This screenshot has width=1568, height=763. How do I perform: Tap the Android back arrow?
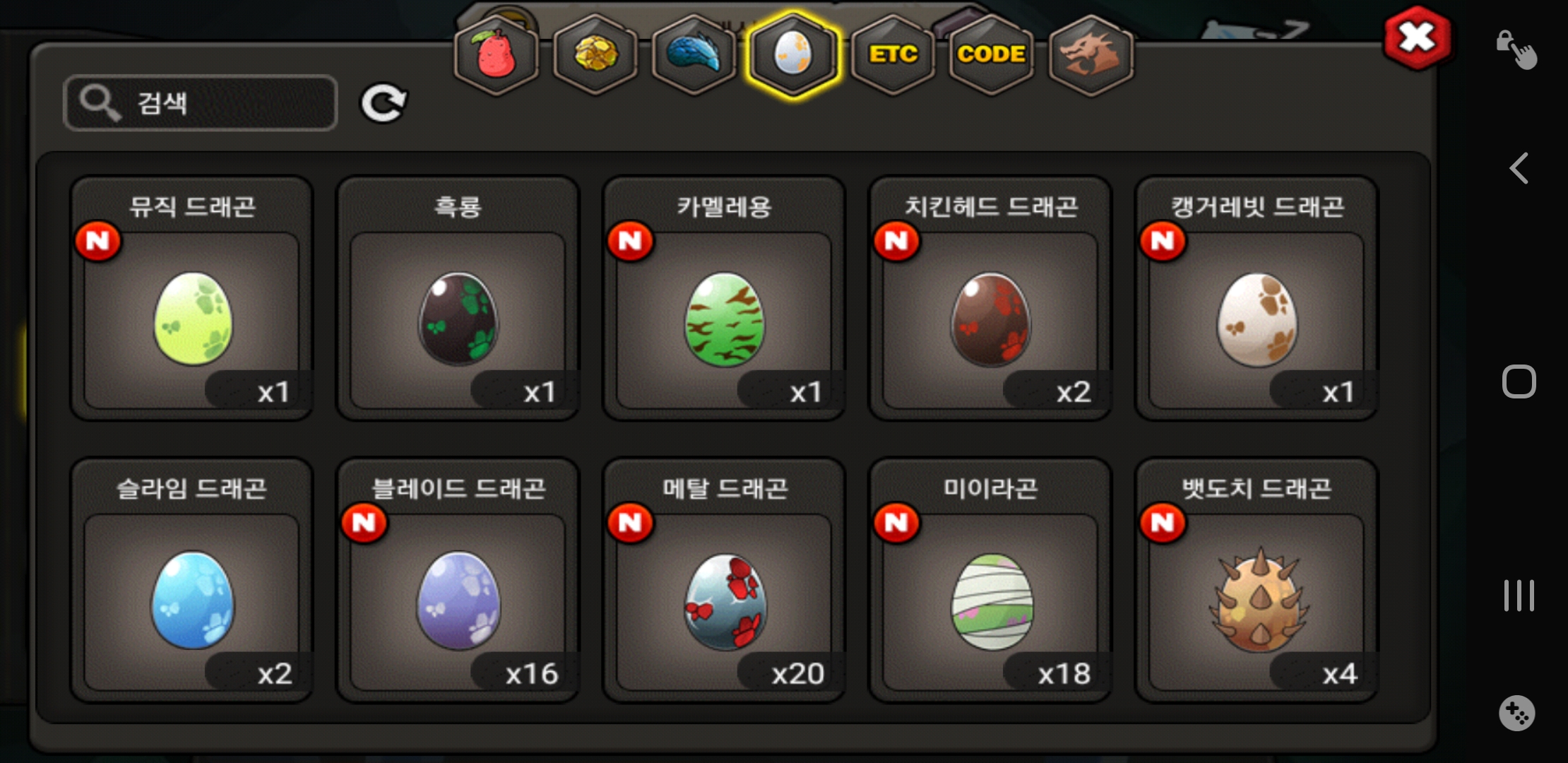pos(1519,168)
